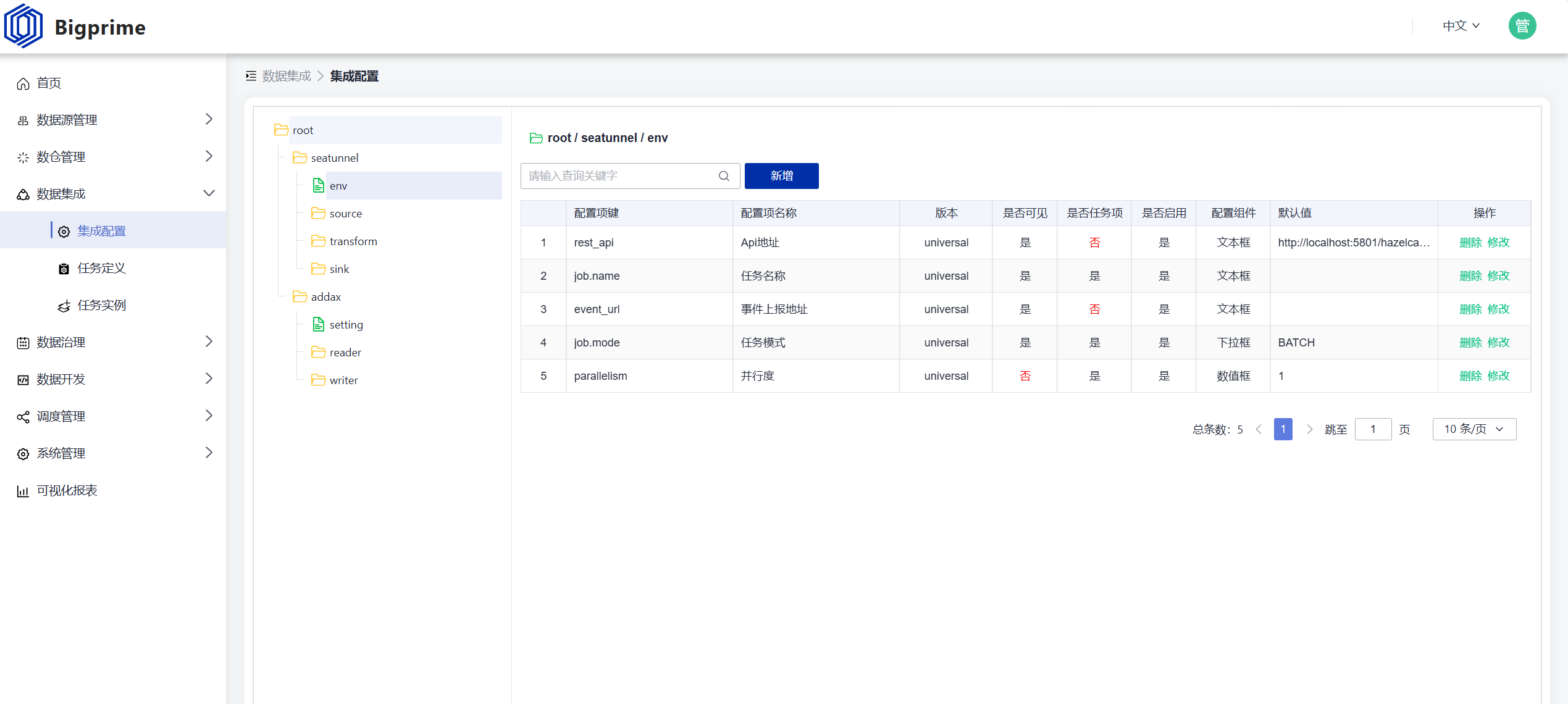Click the 数据开发 code icon
The image size is (1568, 704).
point(23,380)
